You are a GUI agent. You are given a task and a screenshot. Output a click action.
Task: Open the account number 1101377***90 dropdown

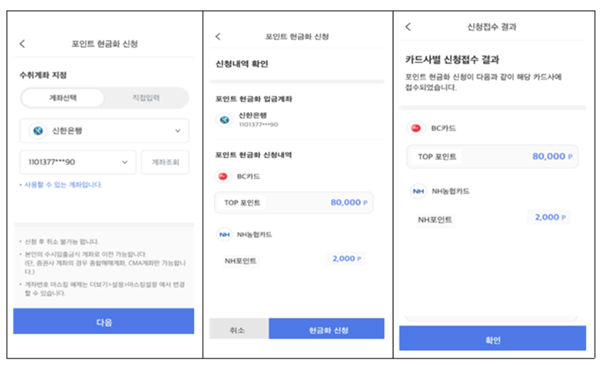click(78, 162)
